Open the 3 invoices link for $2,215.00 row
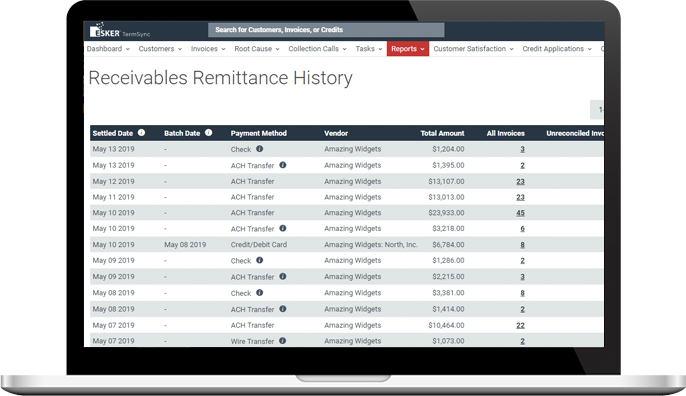 click(x=522, y=277)
